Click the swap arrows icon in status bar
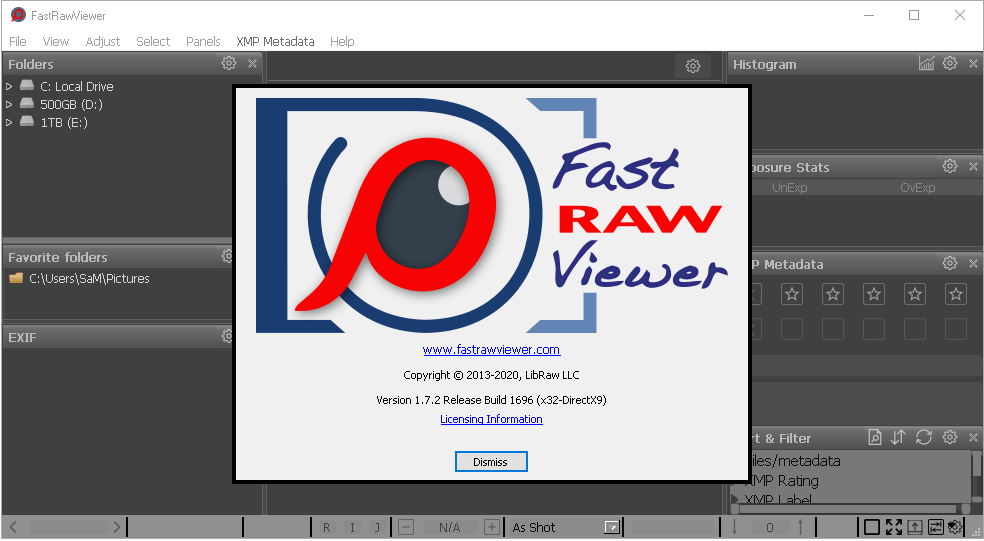The width and height of the screenshot is (984, 541). click(x=935, y=527)
